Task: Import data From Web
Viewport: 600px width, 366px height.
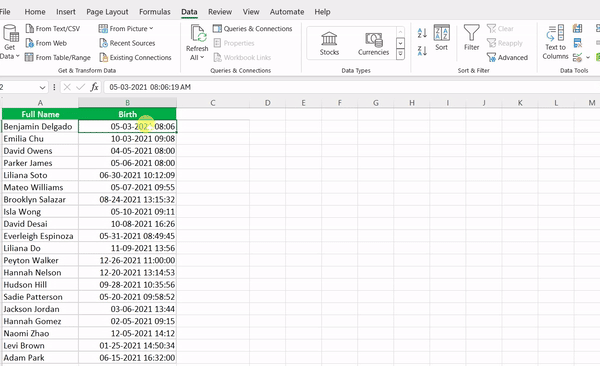Action: coord(46,43)
